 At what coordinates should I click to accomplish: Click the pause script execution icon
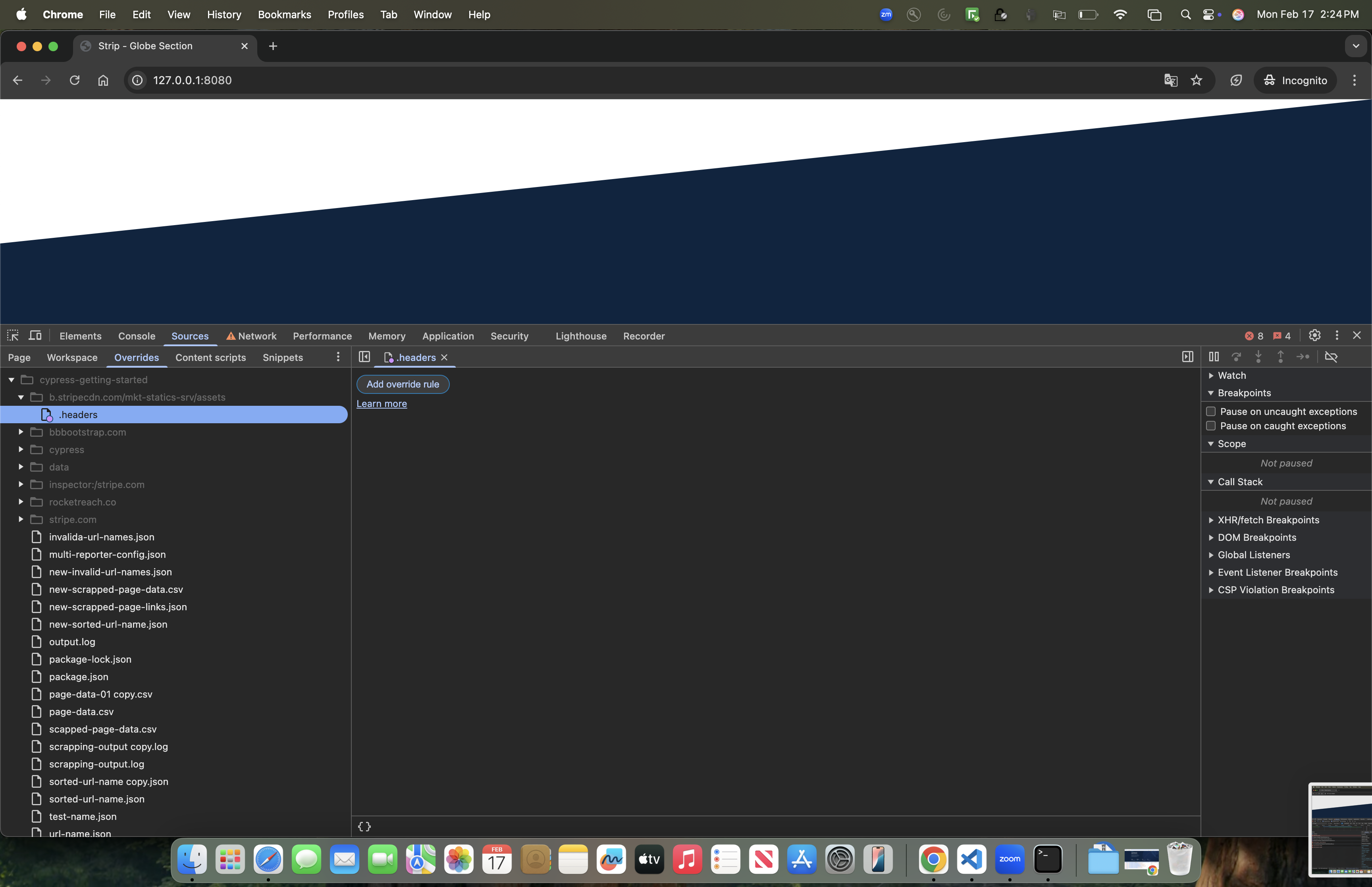(1214, 357)
